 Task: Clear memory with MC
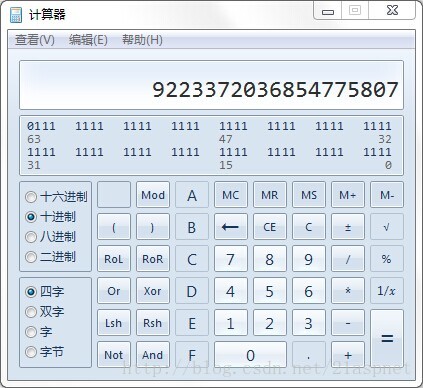pyautogui.click(x=231, y=195)
